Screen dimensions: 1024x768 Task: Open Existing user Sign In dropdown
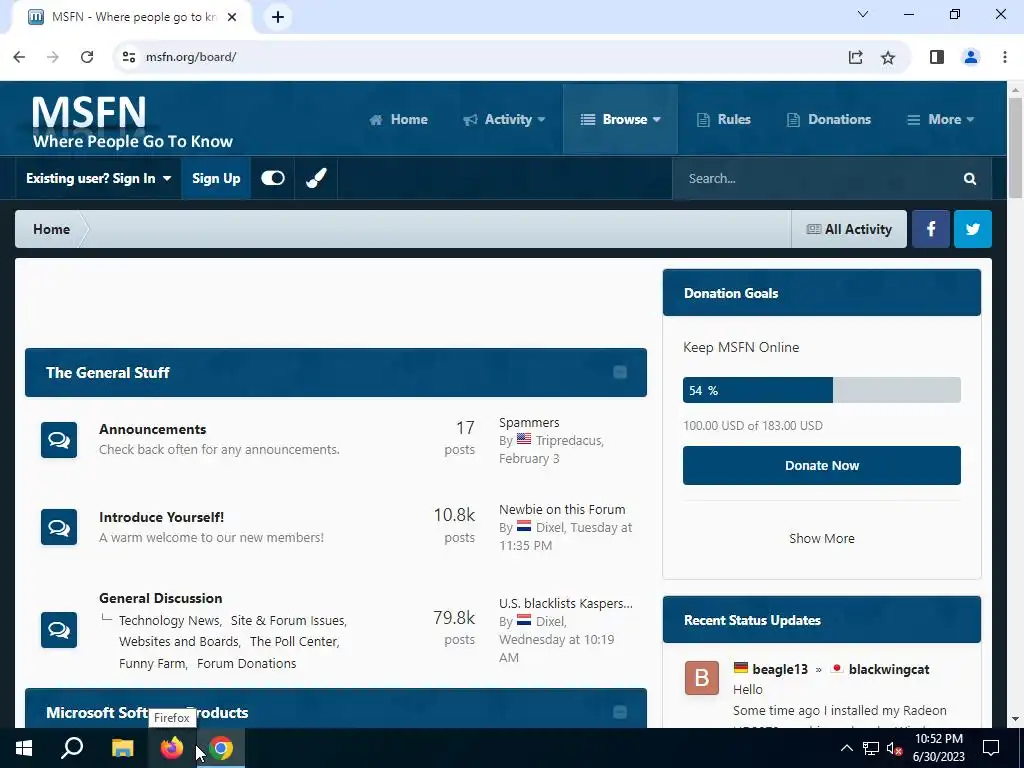[x=98, y=178]
